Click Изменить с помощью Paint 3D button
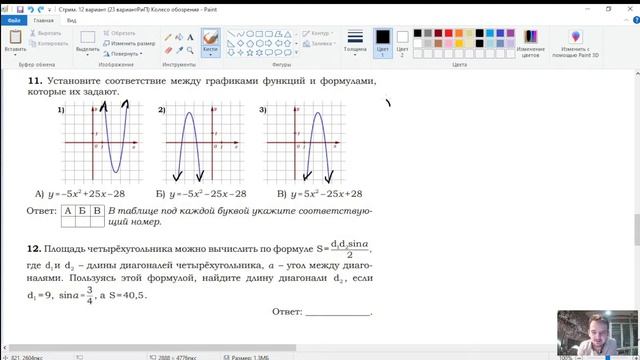Viewport: 640px width, 360px height. [576, 43]
